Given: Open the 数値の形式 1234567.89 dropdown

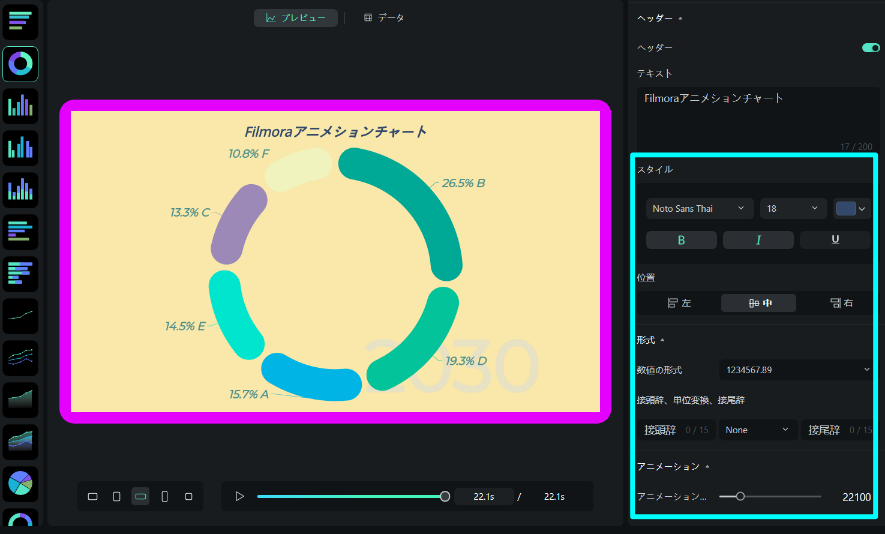Looking at the screenshot, I should tap(796, 370).
